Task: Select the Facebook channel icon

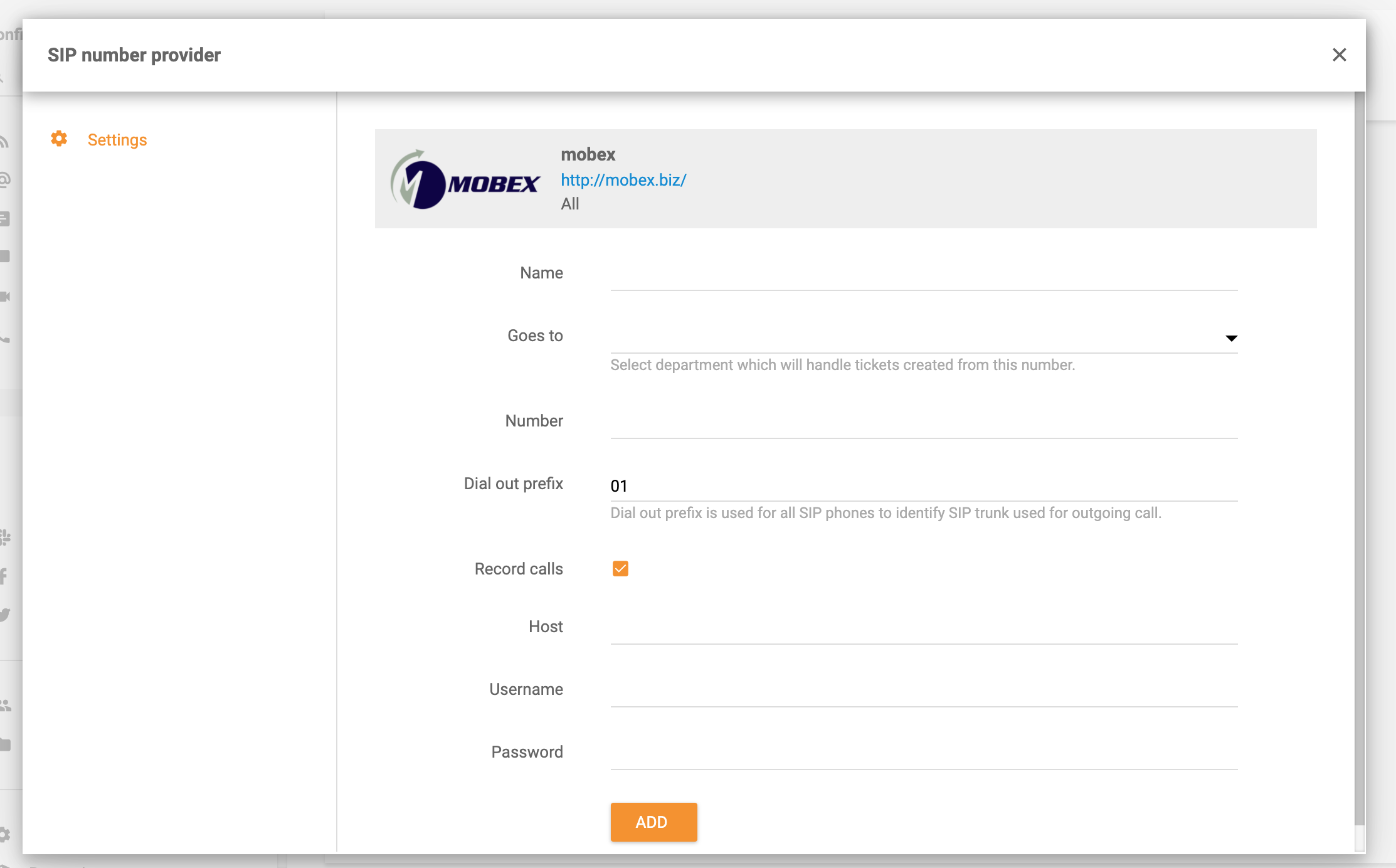Action: coord(5,576)
